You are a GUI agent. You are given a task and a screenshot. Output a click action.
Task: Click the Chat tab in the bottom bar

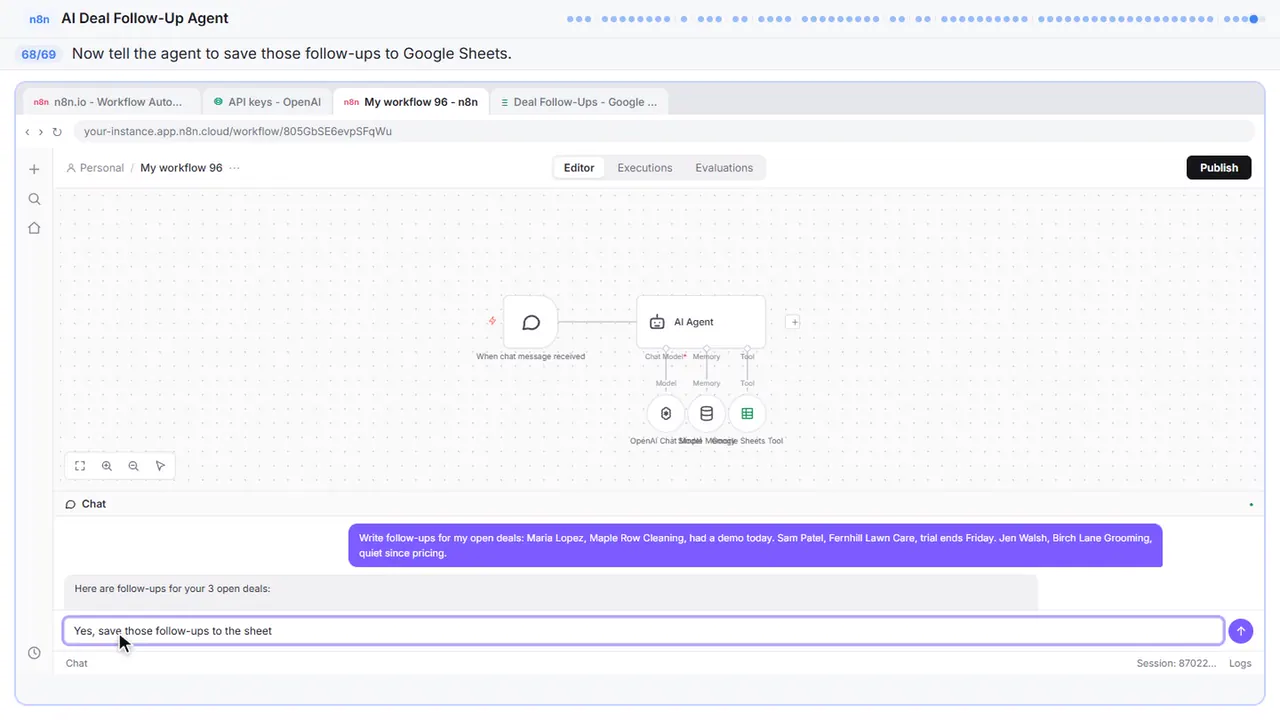[76, 663]
